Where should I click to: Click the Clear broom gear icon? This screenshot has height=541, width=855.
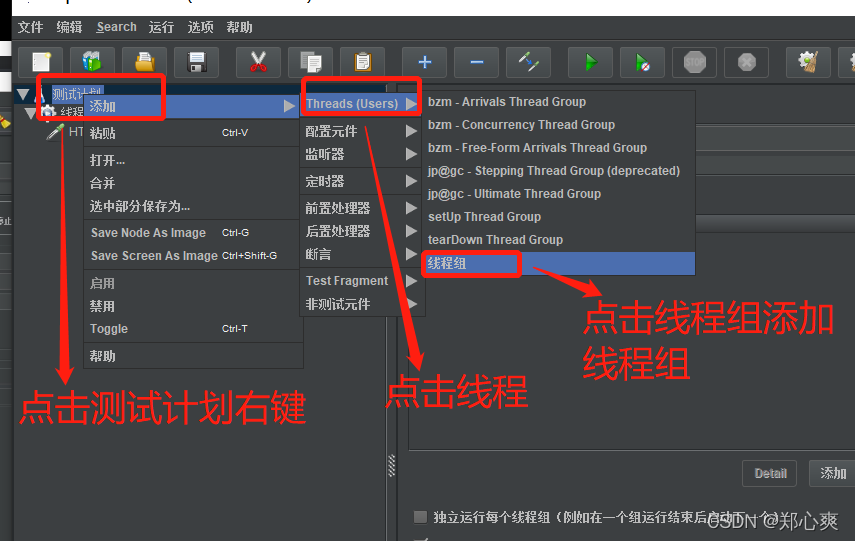(x=809, y=62)
